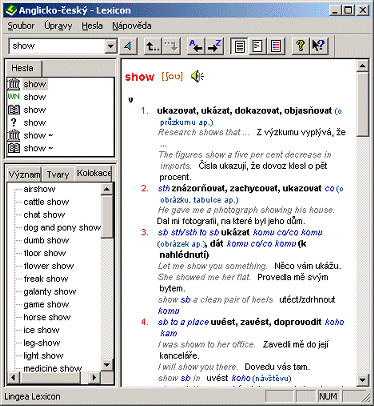
Task: Click collocations list scroll left arrow
Action: click(13, 377)
